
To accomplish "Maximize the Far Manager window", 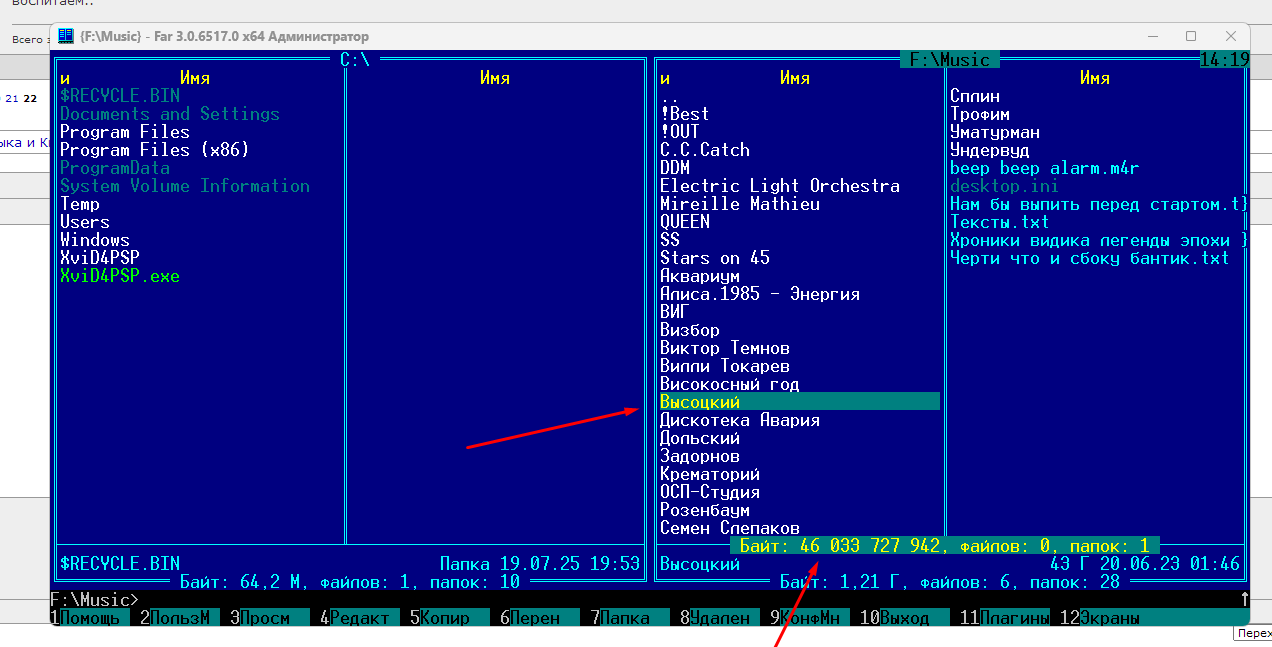I will (1190, 36).
